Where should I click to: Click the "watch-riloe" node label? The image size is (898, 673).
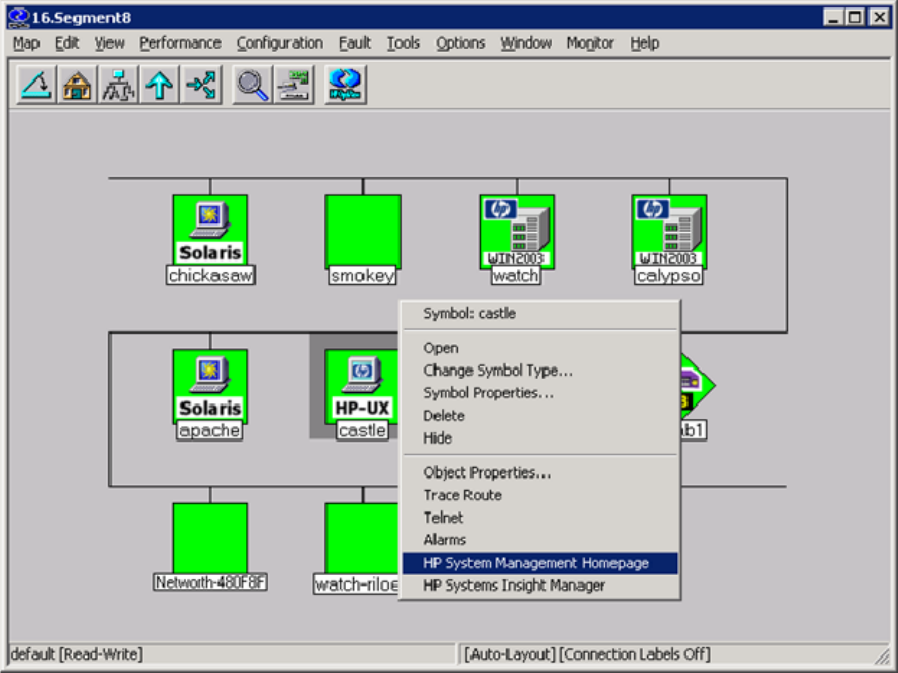[356, 584]
